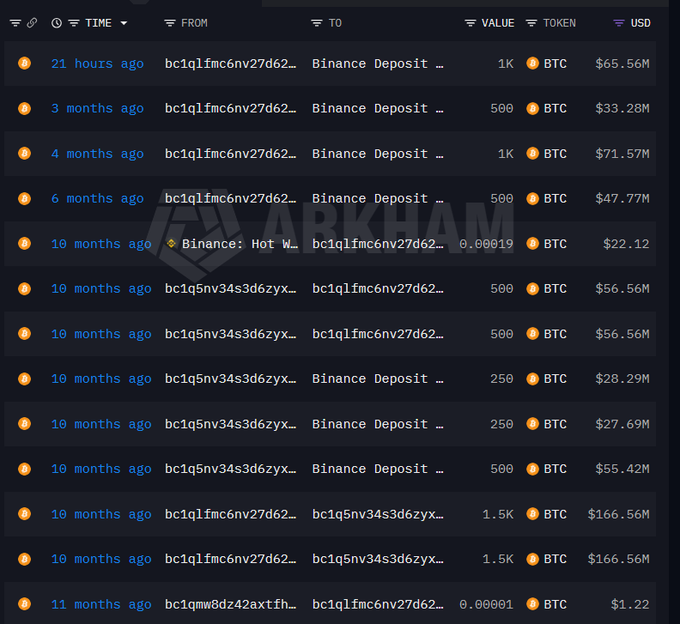Click the BTC token icon in the $55.42M row
The height and width of the screenshot is (624, 680).
533,469
